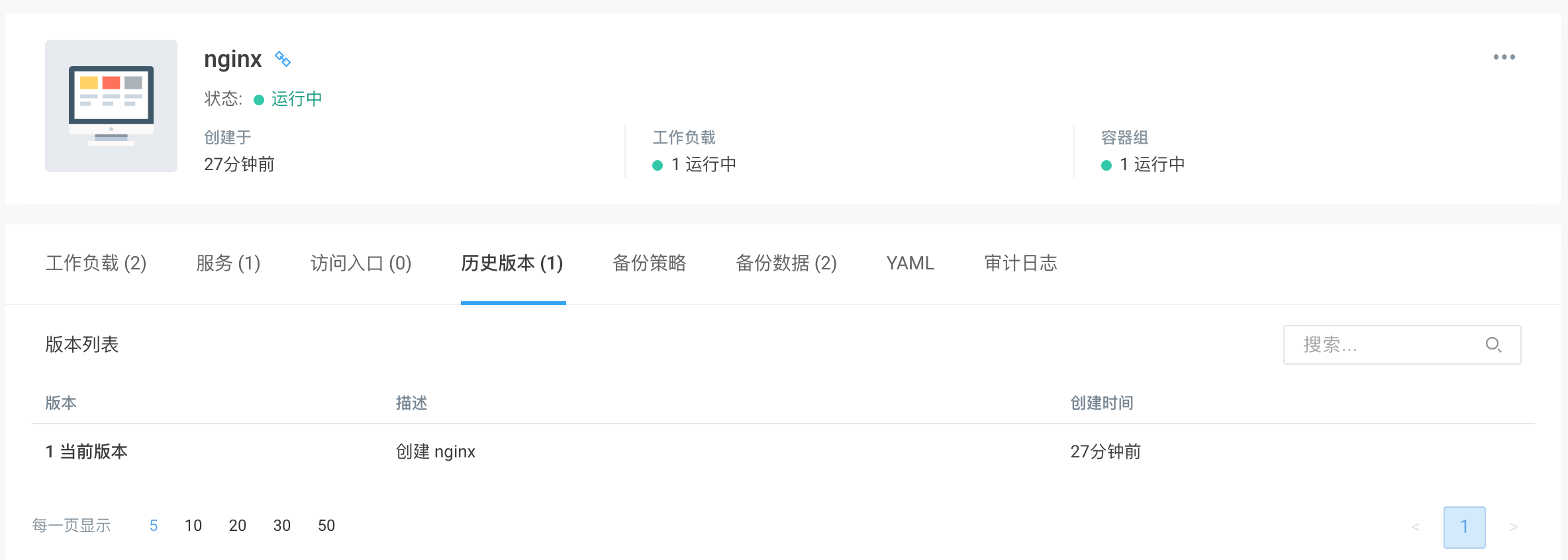
Task: Go to the next page arrow
Action: click(1513, 527)
